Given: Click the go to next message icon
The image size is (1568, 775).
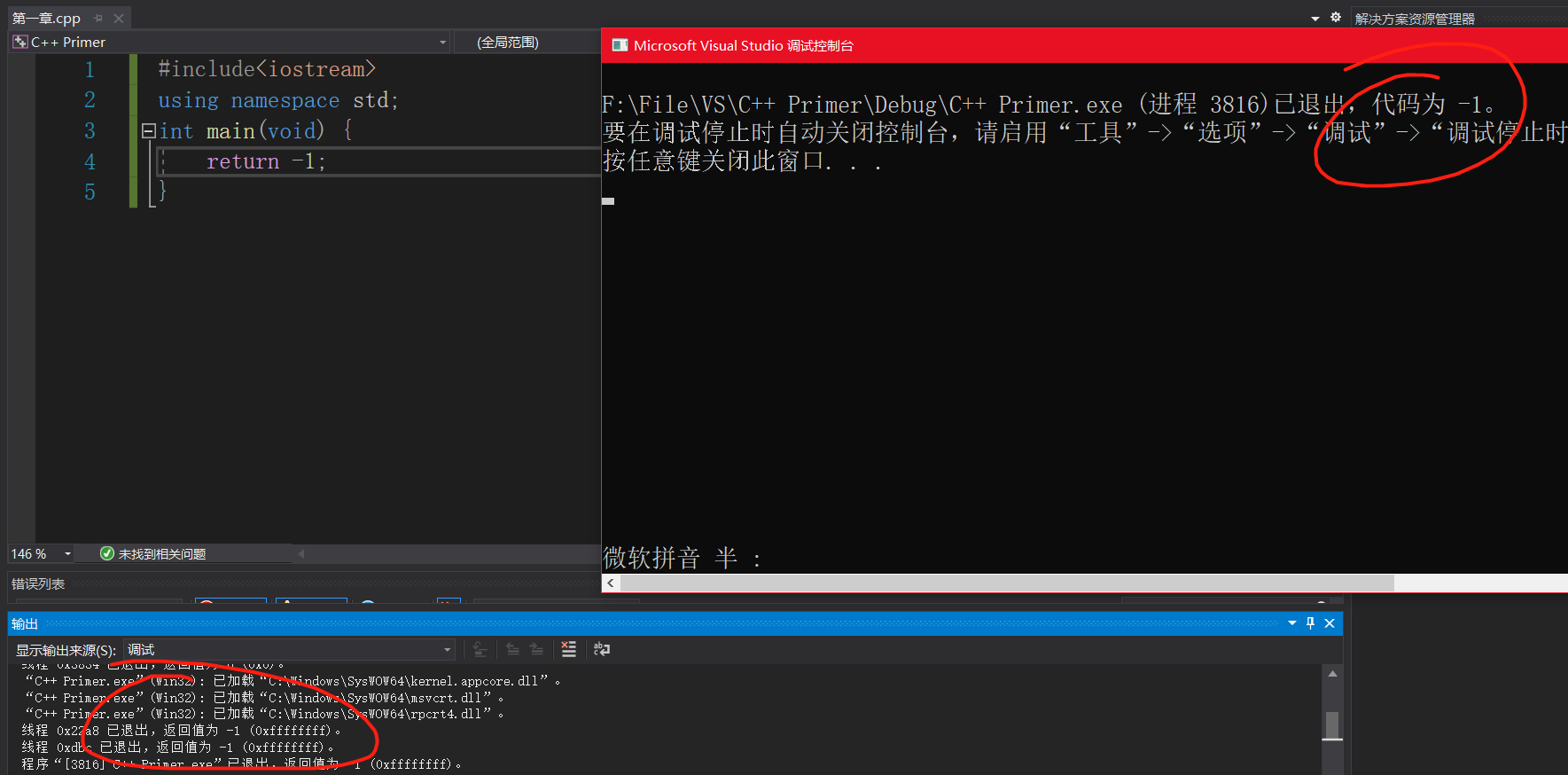Looking at the screenshot, I should coord(536,650).
